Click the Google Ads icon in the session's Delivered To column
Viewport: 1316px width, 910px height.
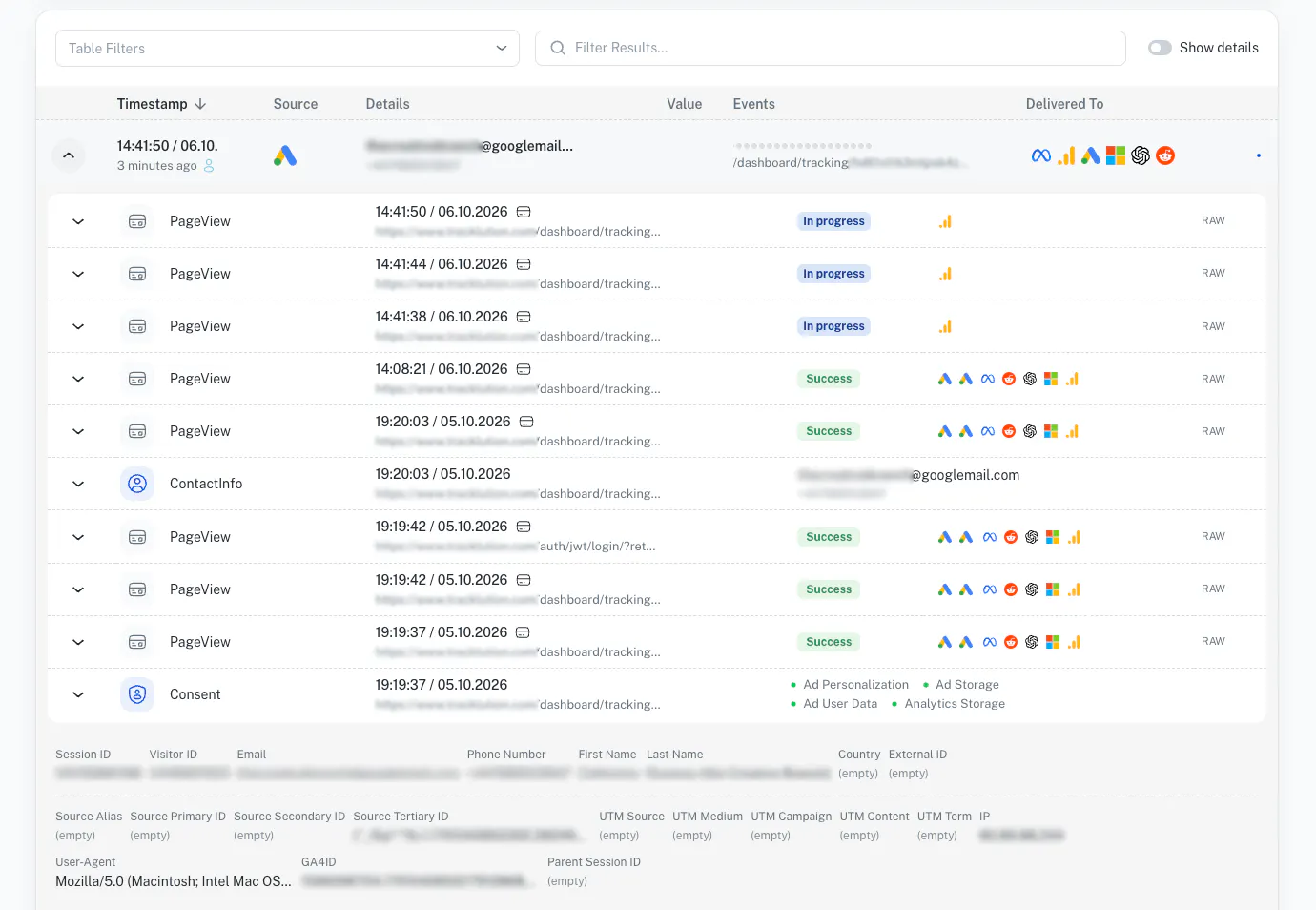[x=1091, y=155]
